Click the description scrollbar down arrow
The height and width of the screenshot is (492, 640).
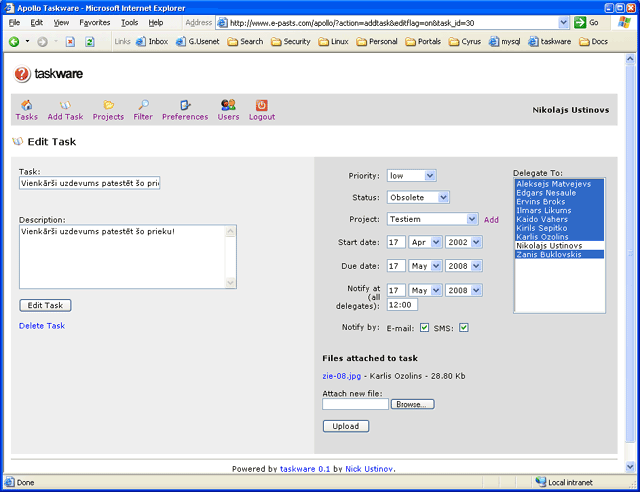pyautogui.click(x=231, y=283)
